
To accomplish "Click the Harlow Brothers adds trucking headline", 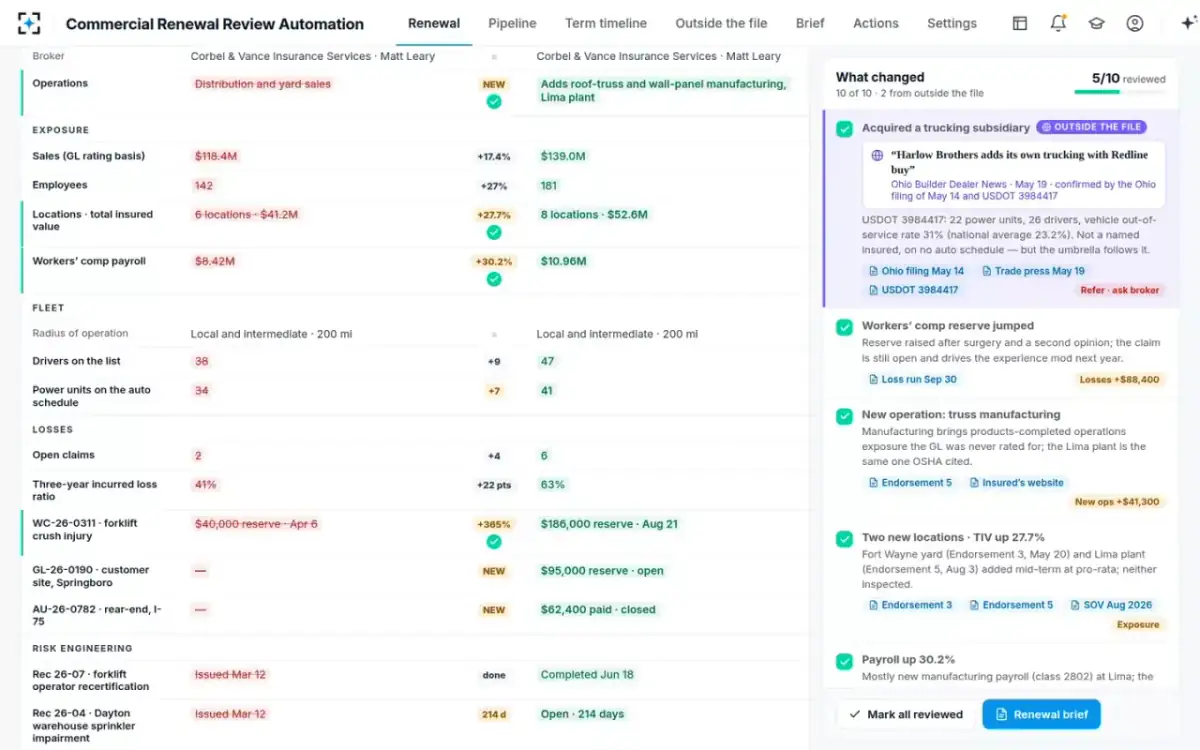I will [x=1019, y=162].
